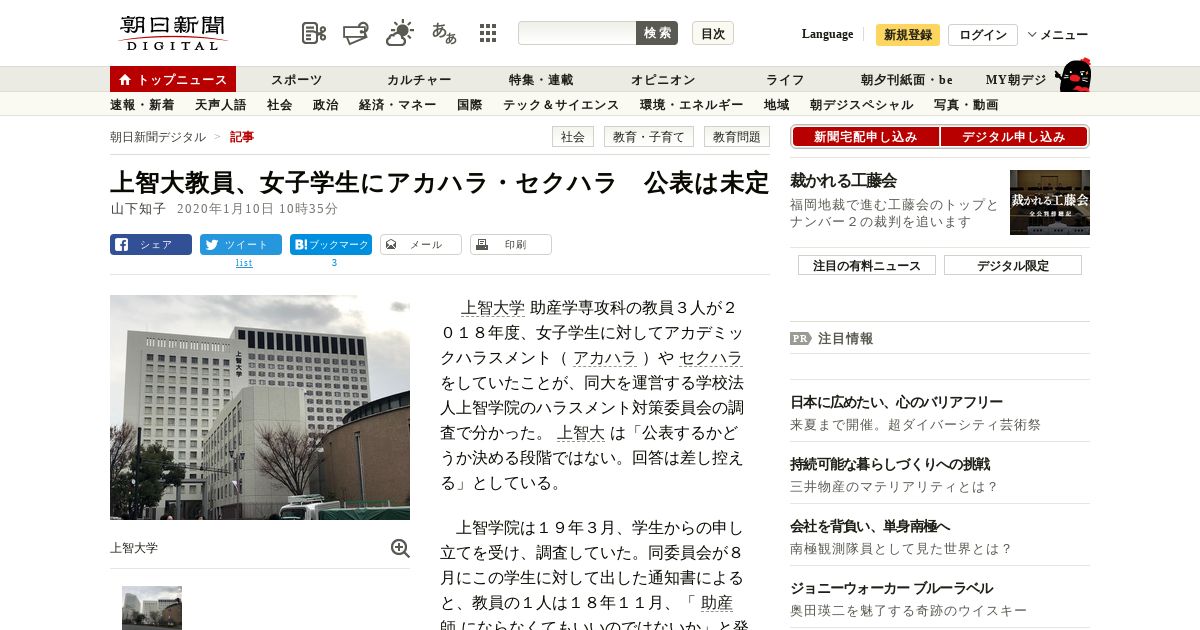1200x630 pixels.
Task: Open ジョニーウォーカー ブルーラベル link
Action: click(891, 588)
